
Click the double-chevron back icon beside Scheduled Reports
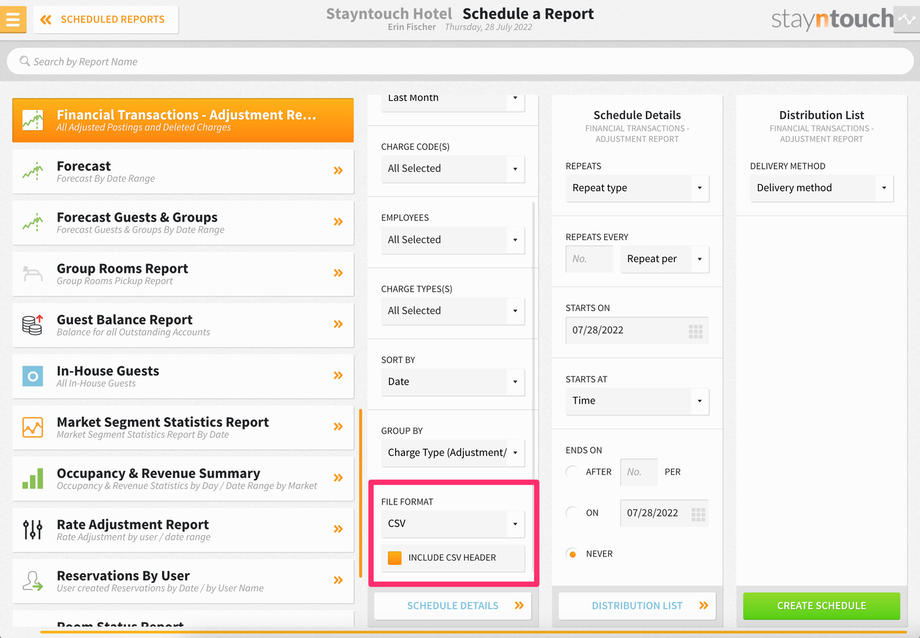point(46,19)
